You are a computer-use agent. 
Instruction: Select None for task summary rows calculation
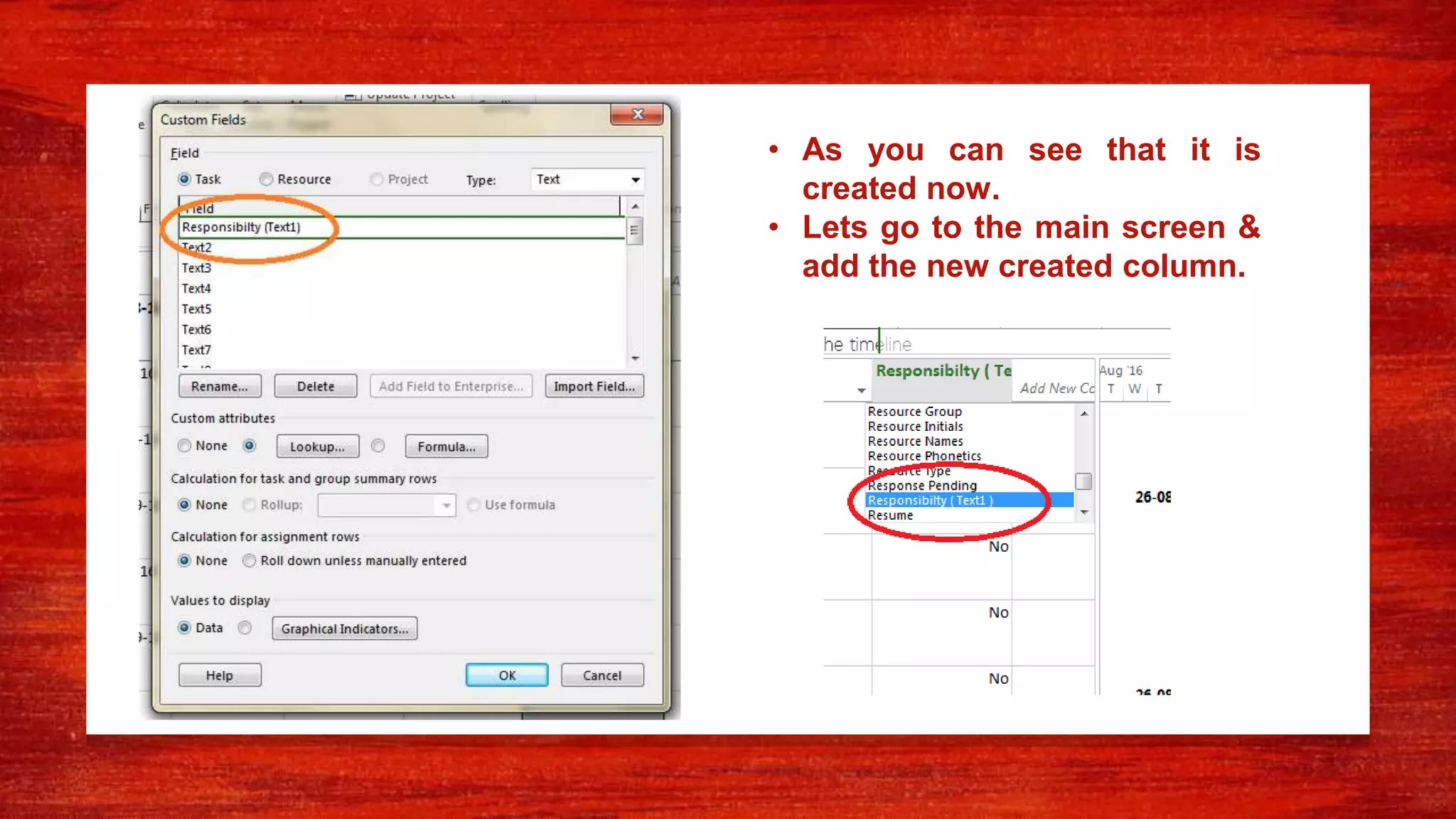point(185,505)
